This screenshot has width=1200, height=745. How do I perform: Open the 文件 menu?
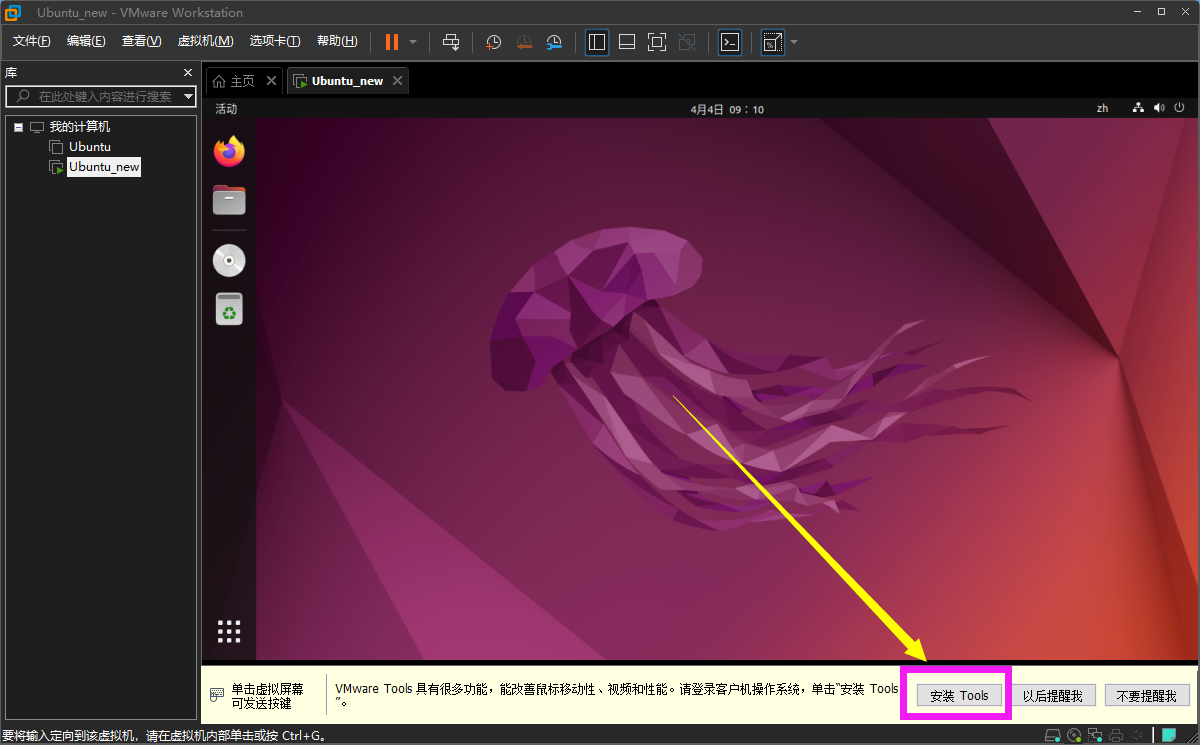[32, 41]
